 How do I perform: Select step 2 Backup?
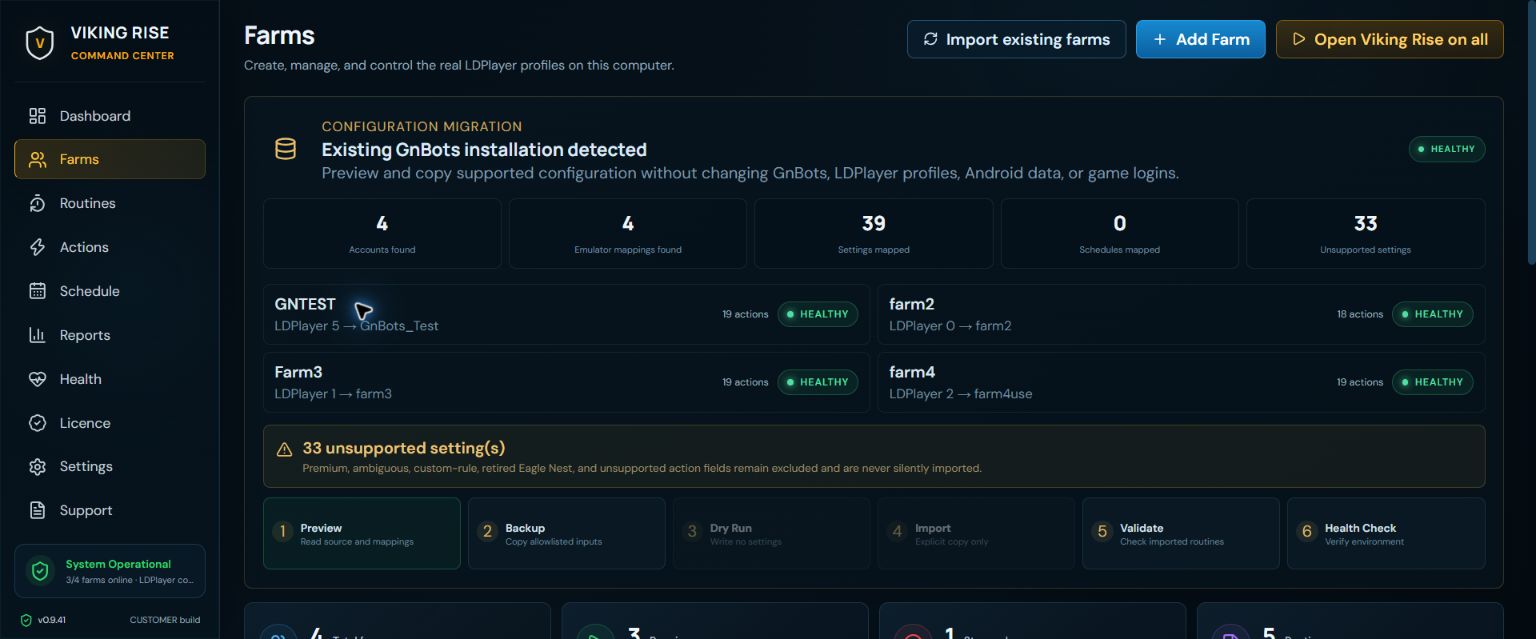pyautogui.click(x=566, y=534)
